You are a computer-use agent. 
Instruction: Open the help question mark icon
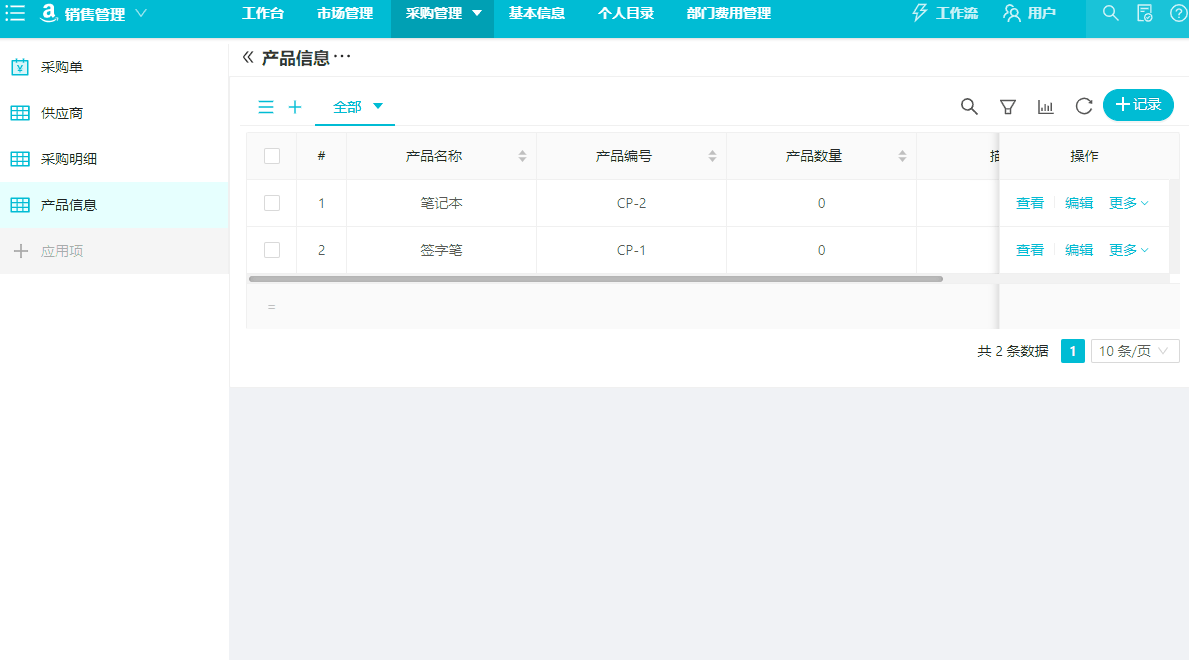tap(1177, 14)
